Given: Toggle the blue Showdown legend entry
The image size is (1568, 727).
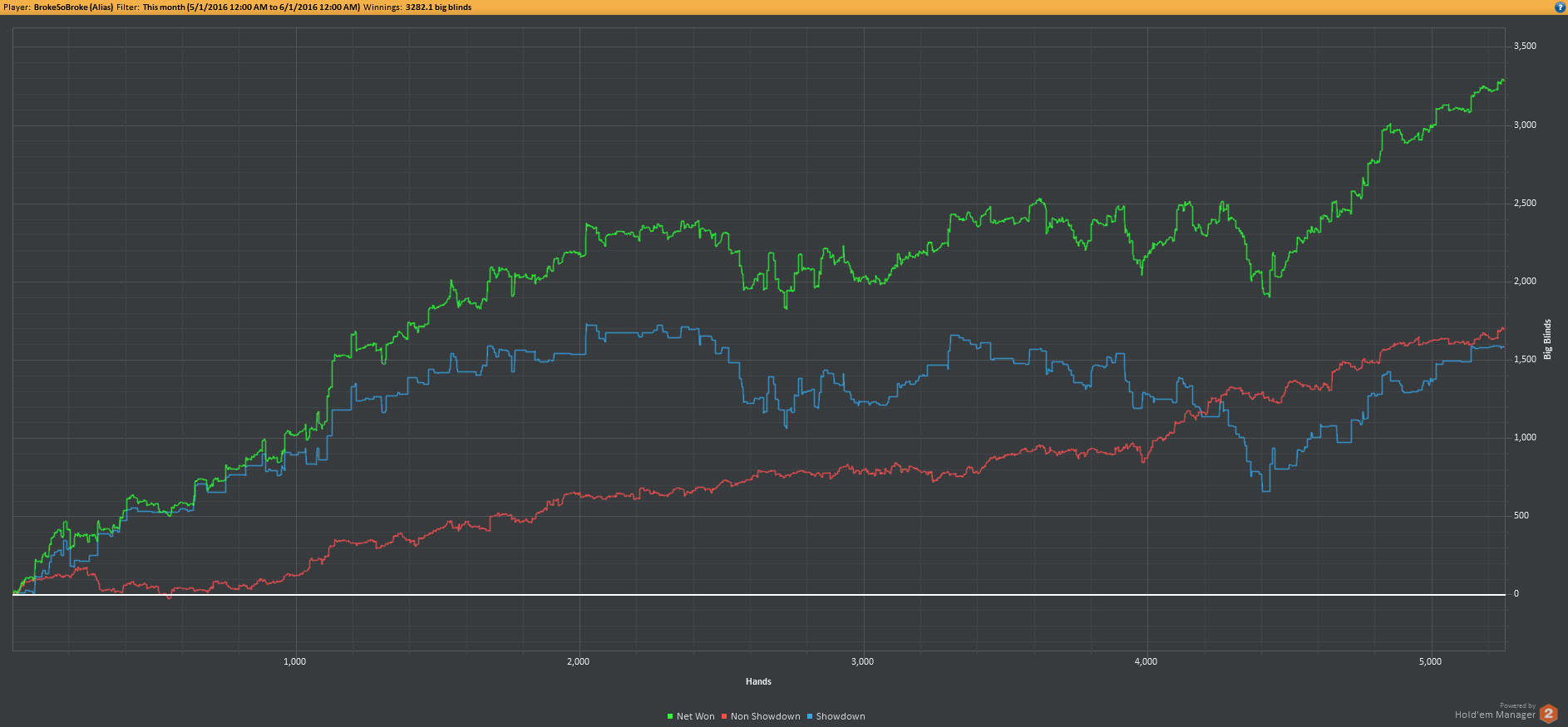Looking at the screenshot, I should (x=836, y=716).
